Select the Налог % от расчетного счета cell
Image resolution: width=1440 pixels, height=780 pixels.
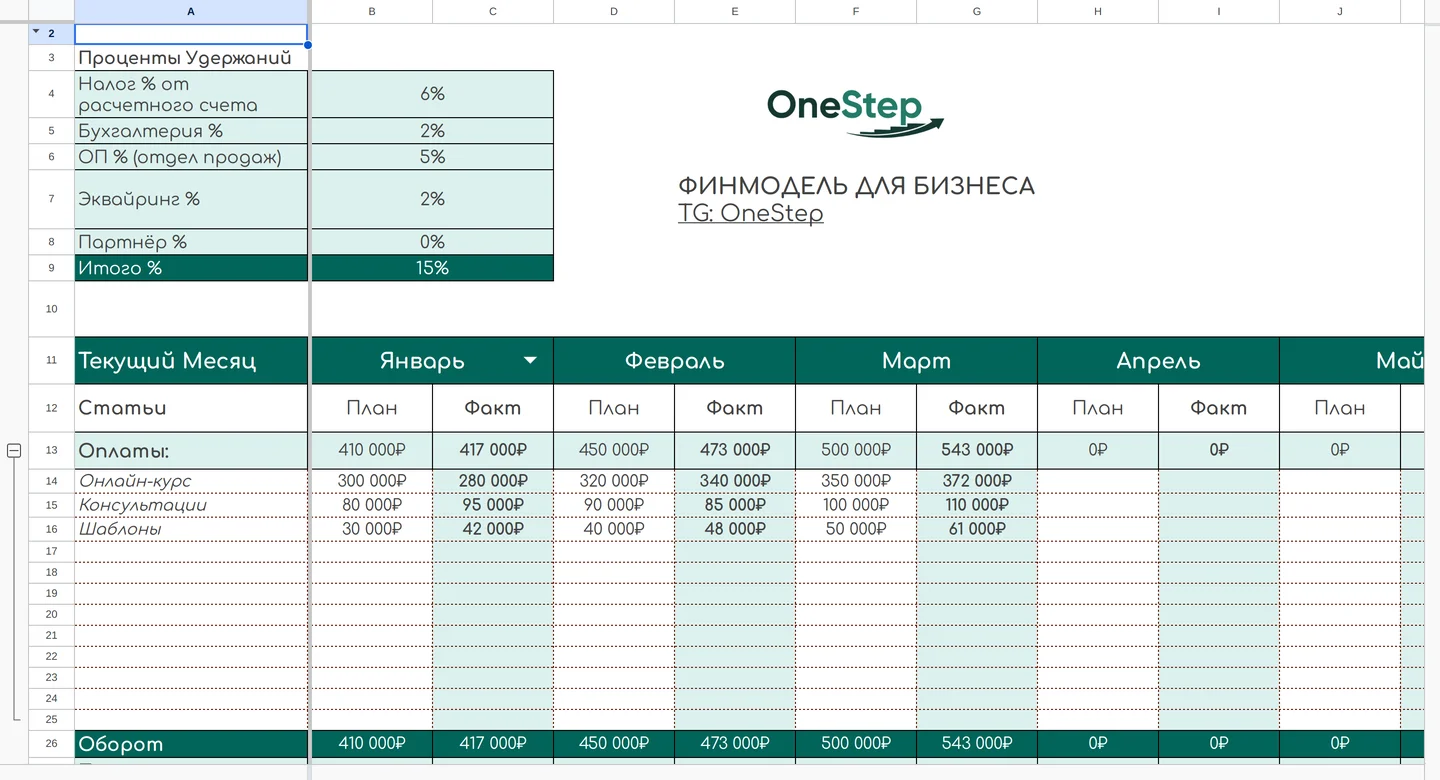pyautogui.click(x=191, y=94)
